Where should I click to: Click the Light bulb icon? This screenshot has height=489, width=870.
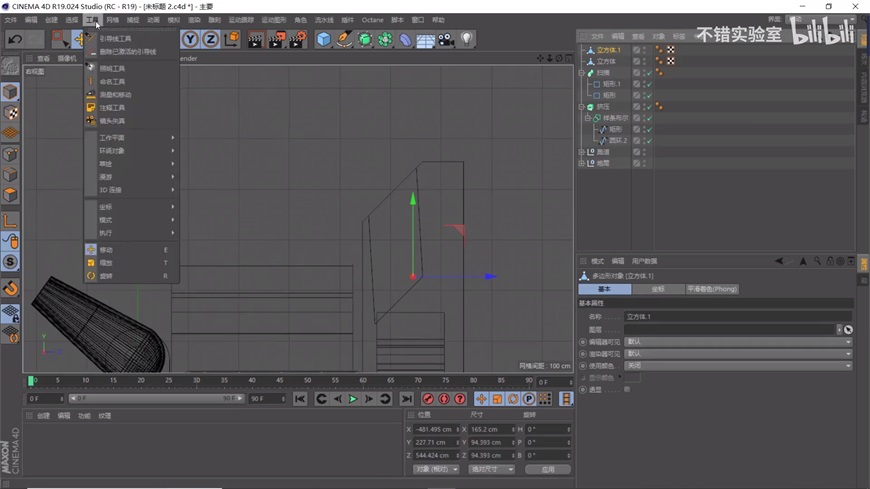click(x=467, y=40)
